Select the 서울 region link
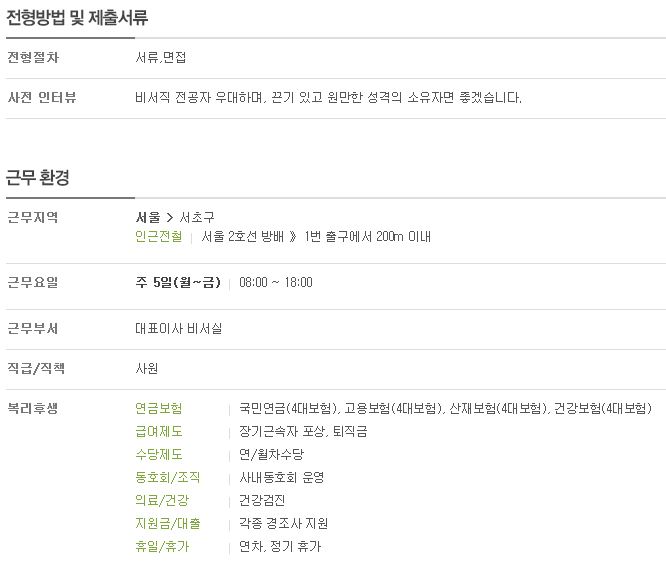The width and height of the screenshot is (666, 568). [x=148, y=218]
